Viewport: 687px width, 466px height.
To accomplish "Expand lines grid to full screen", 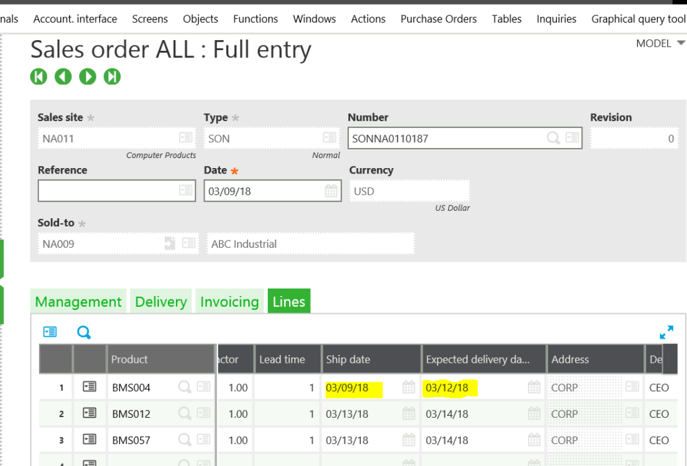I will (666, 332).
